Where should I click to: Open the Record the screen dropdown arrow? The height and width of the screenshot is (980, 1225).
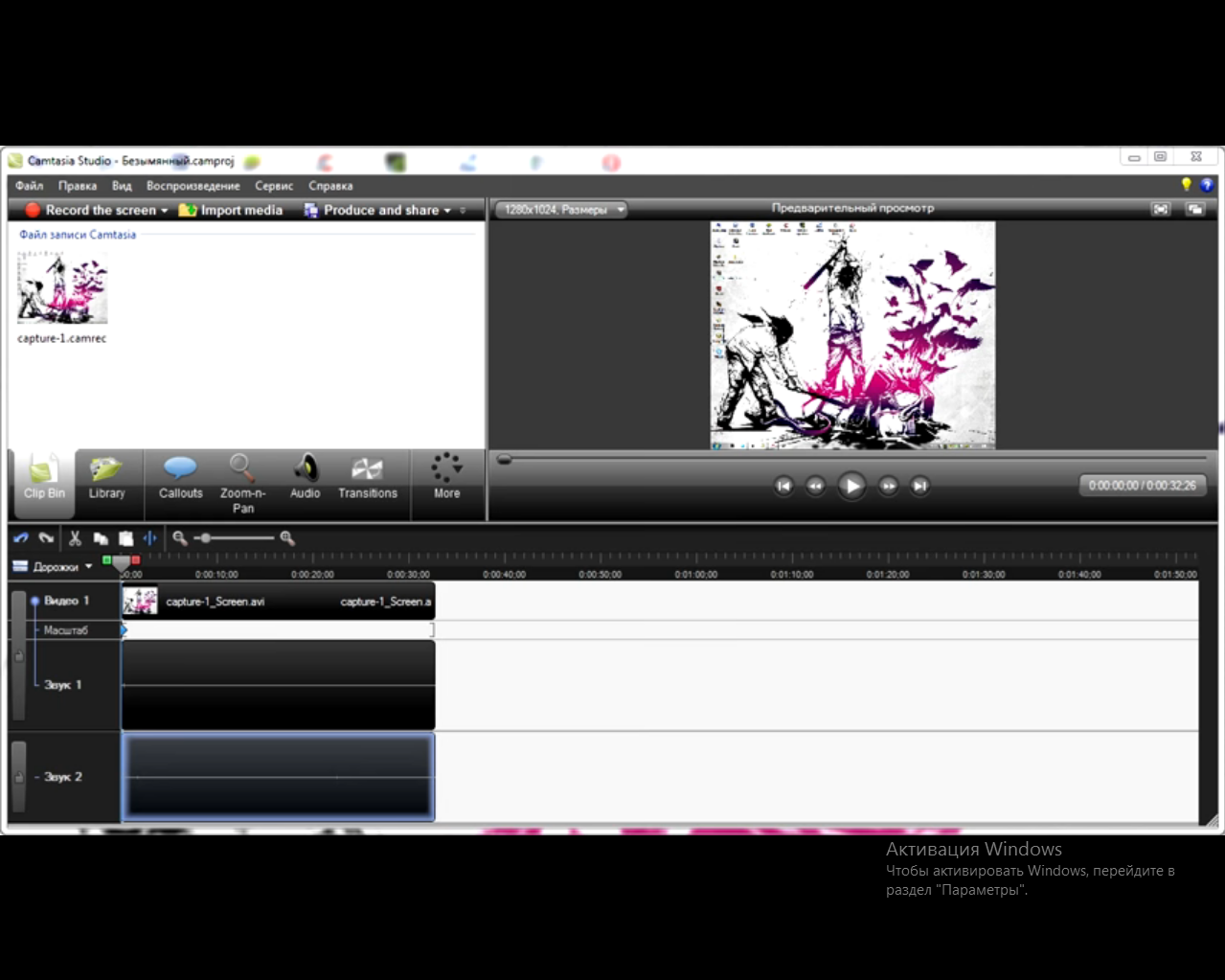[165, 211]
